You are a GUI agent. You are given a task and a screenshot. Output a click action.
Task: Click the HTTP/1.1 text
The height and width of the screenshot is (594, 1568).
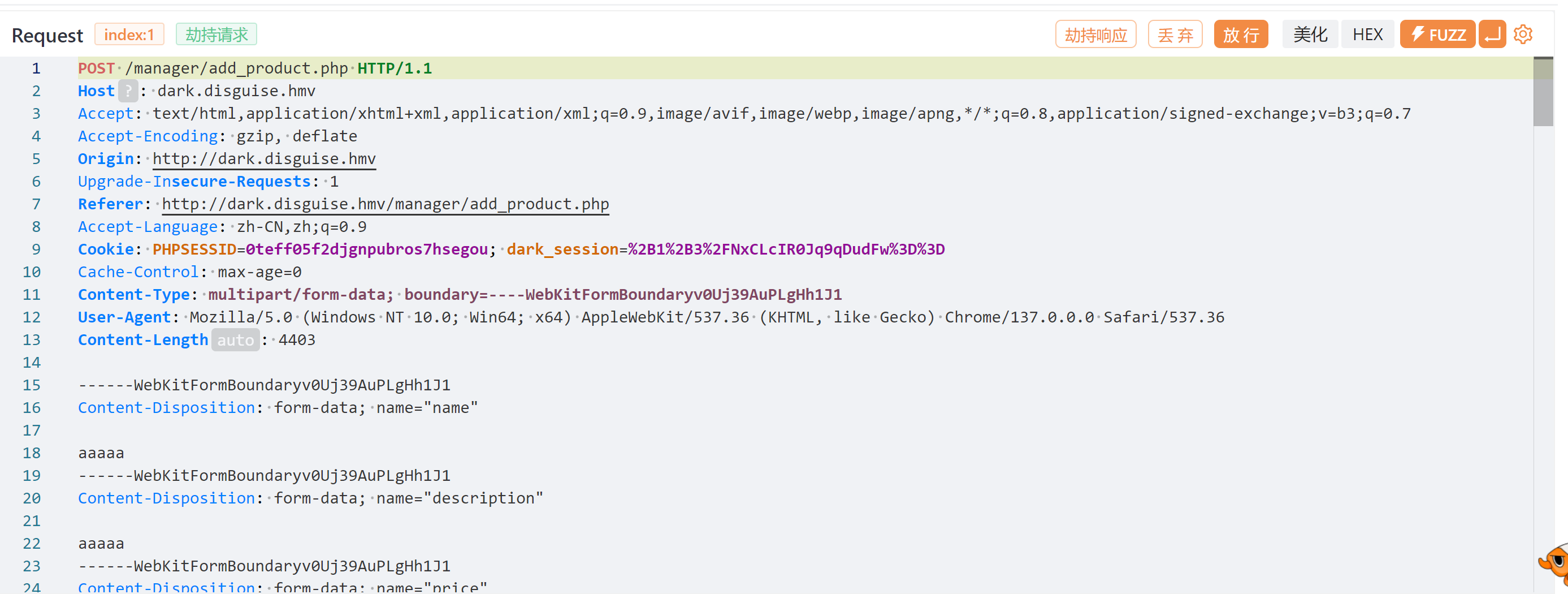(x=395, y=68)
